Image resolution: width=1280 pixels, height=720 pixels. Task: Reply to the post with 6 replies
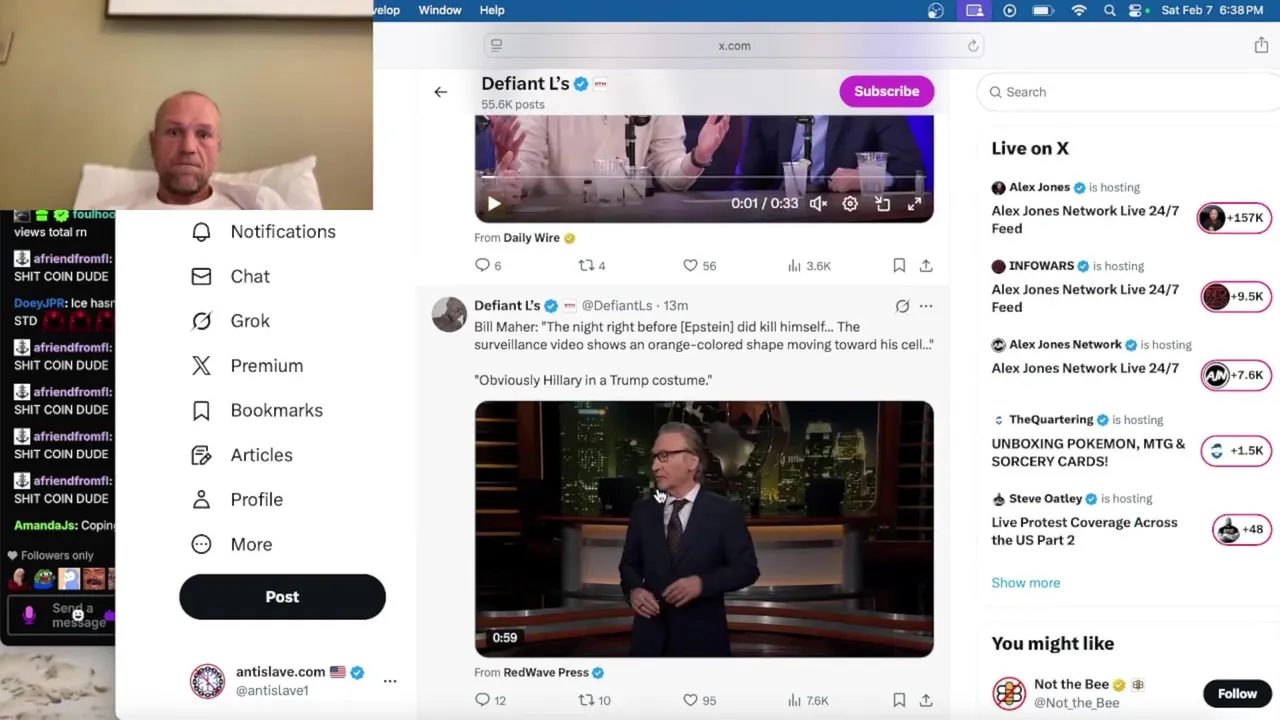(488, 266)
